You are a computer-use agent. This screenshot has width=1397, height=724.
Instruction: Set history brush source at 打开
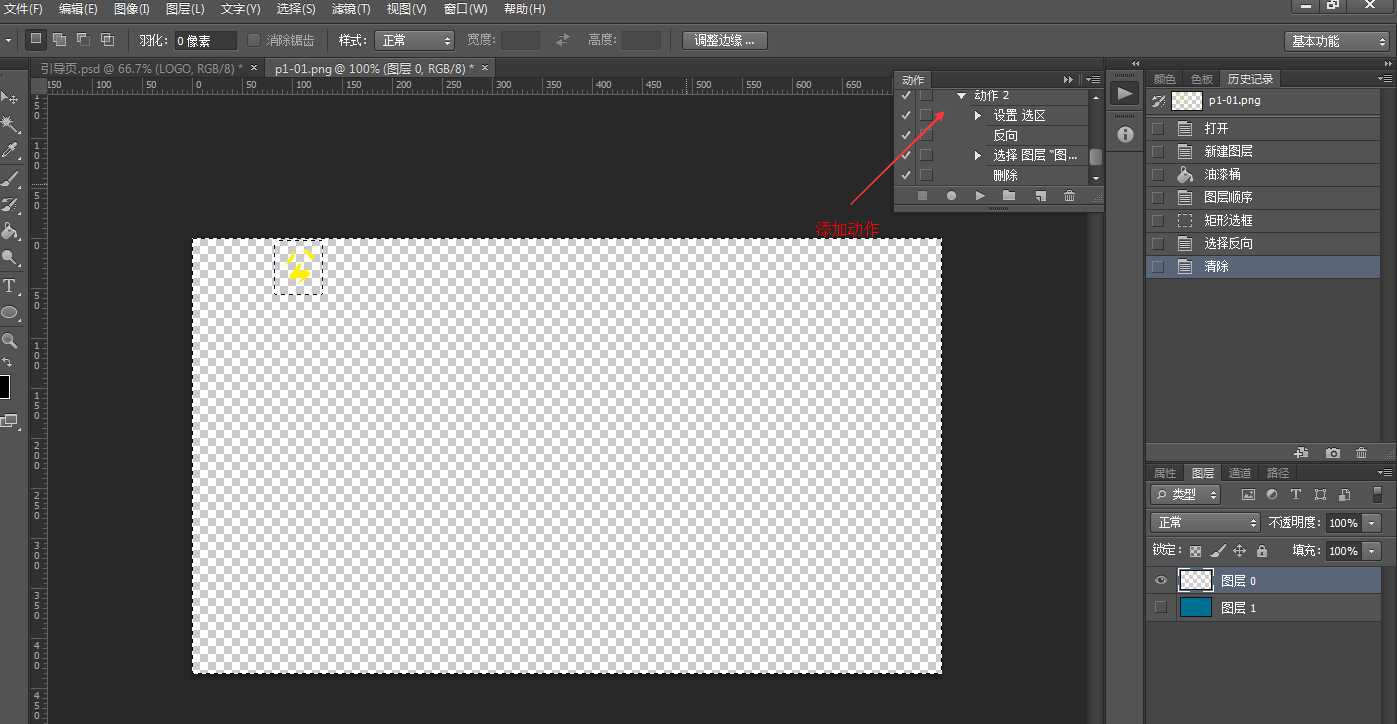(x=1158, y=129)
